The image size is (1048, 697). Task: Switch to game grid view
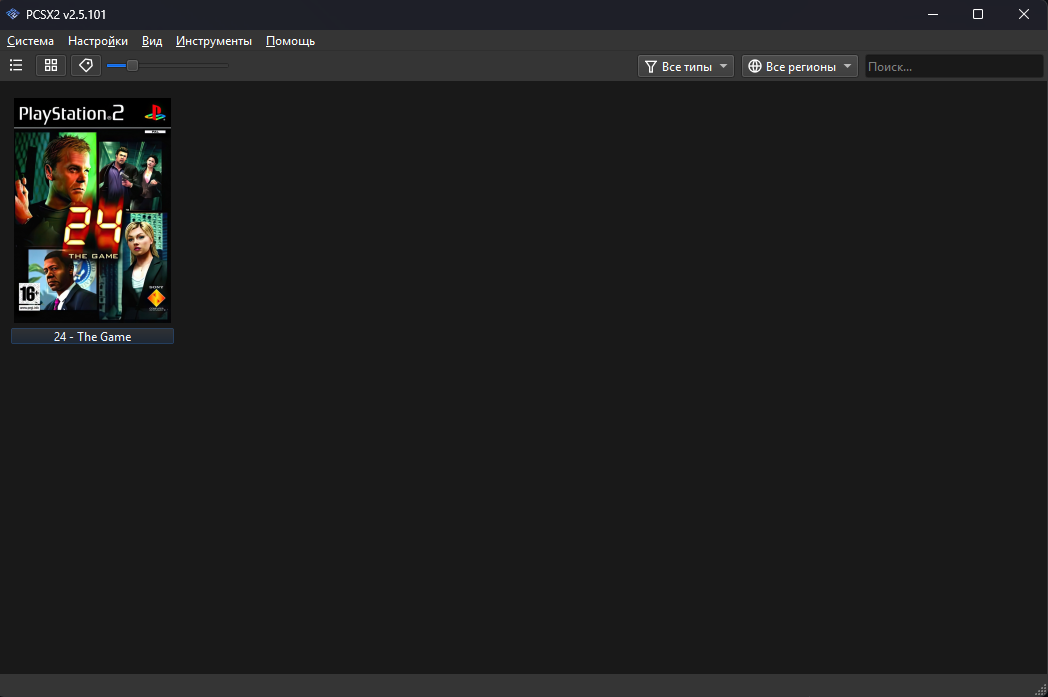[51, 65]
